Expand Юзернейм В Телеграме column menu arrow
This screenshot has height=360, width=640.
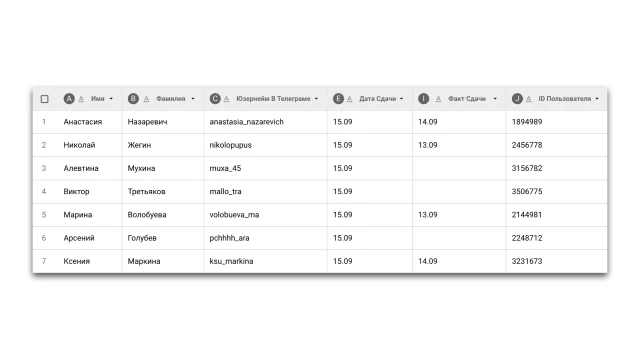[316, 99]
